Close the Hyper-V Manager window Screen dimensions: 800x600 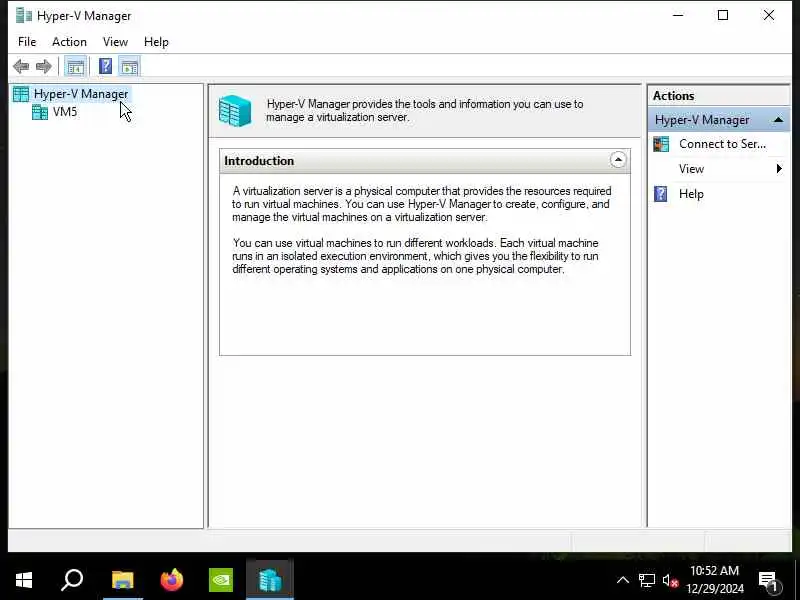pyautogui.click(x=769, y=15)
